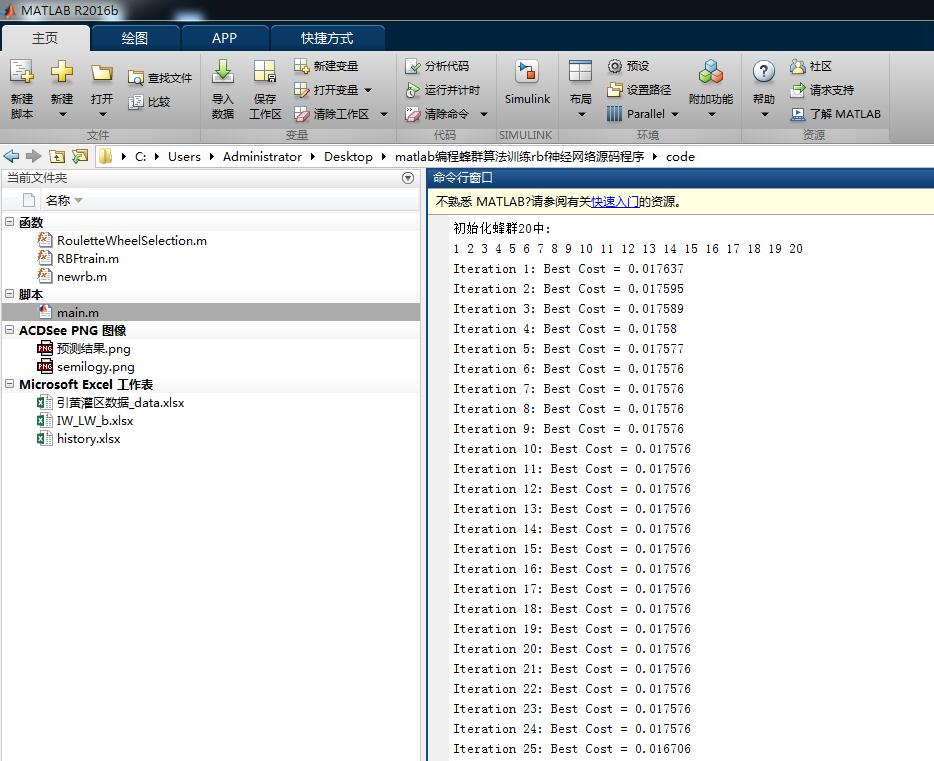Viewport: 934px width, 761px height.
Task: Switch to the 主页 (Home) tab
Action: tap(45, 38)
